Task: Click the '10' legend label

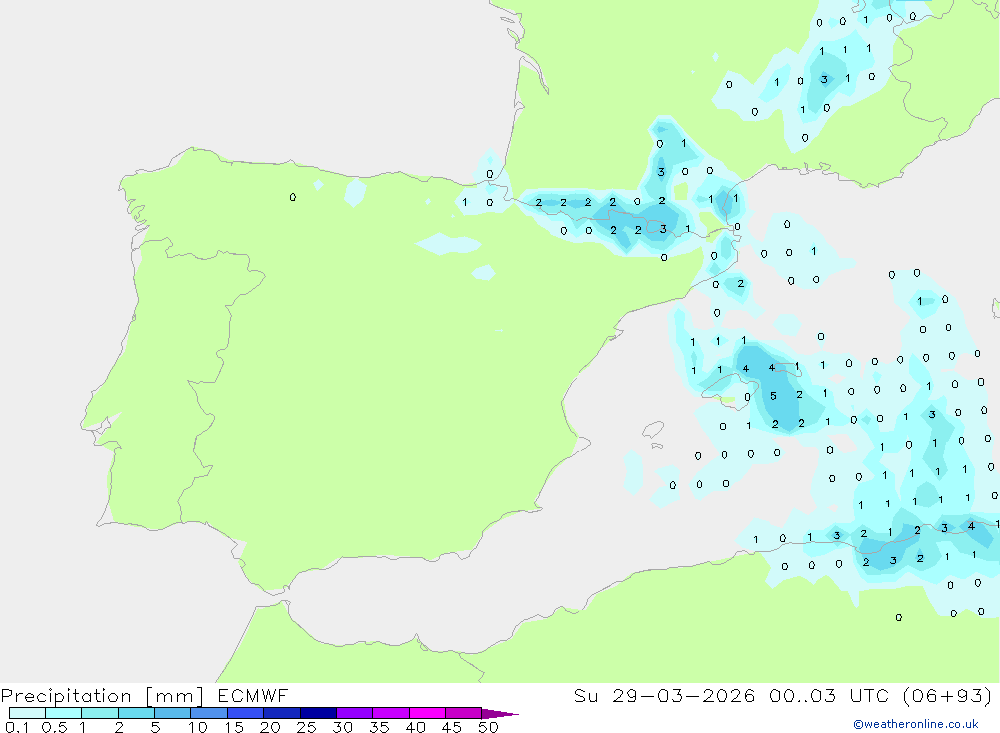Action: [198, 727]
